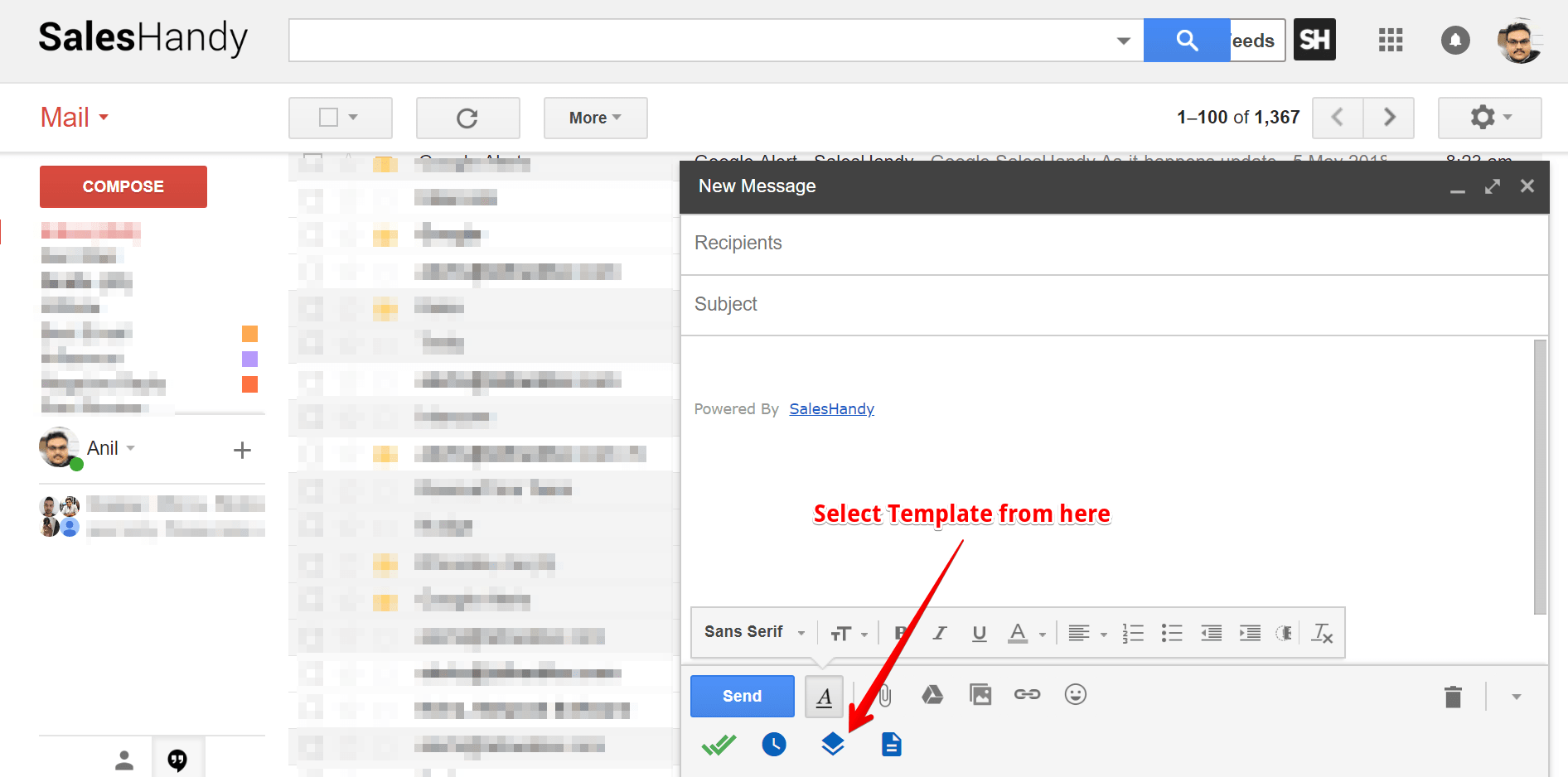Screen dimensions: 1568x777
Task: Click the blue document icon
Action: tap(891, 744)
